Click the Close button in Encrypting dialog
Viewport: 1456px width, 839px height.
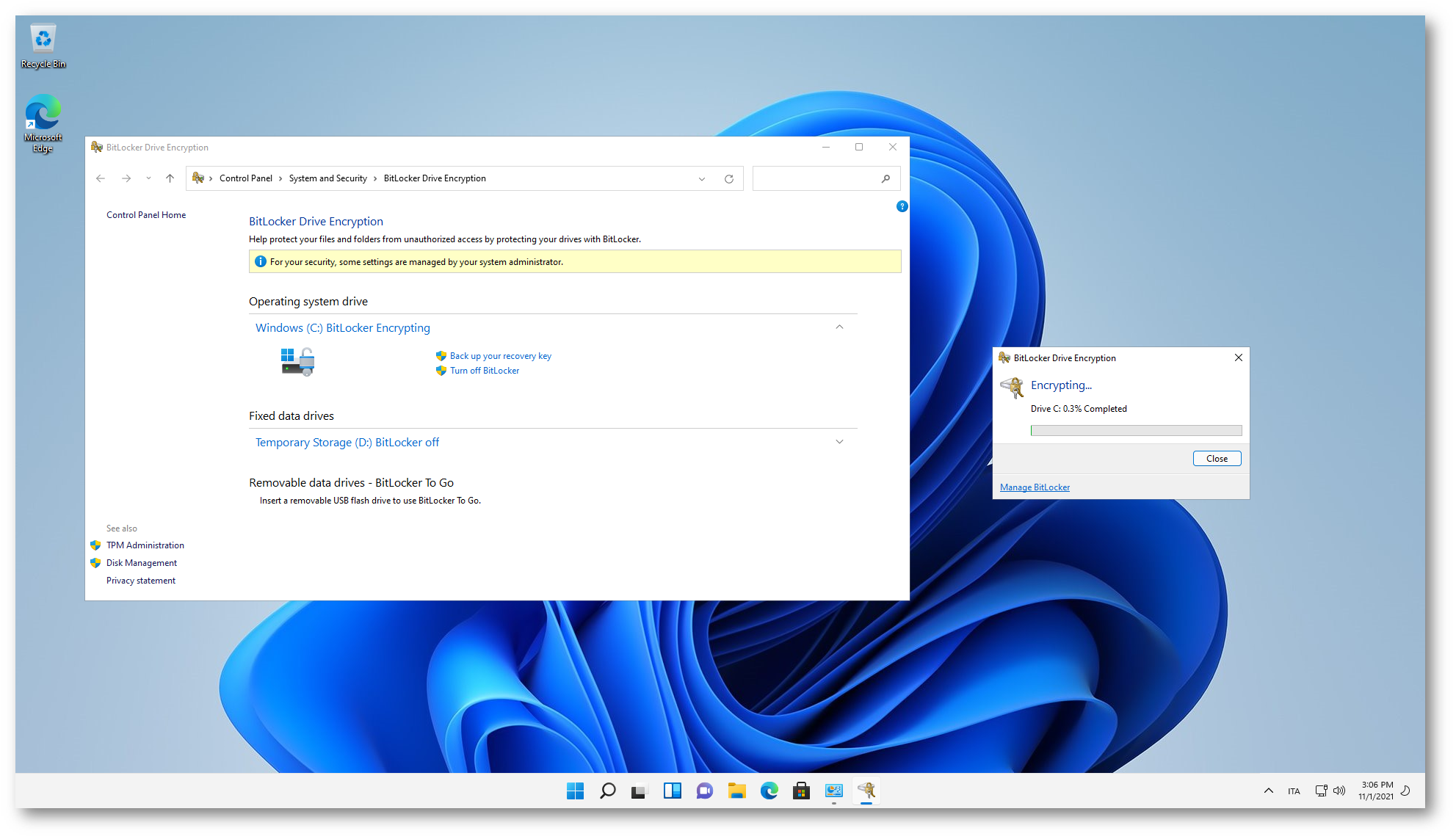tap(1217, 459)
